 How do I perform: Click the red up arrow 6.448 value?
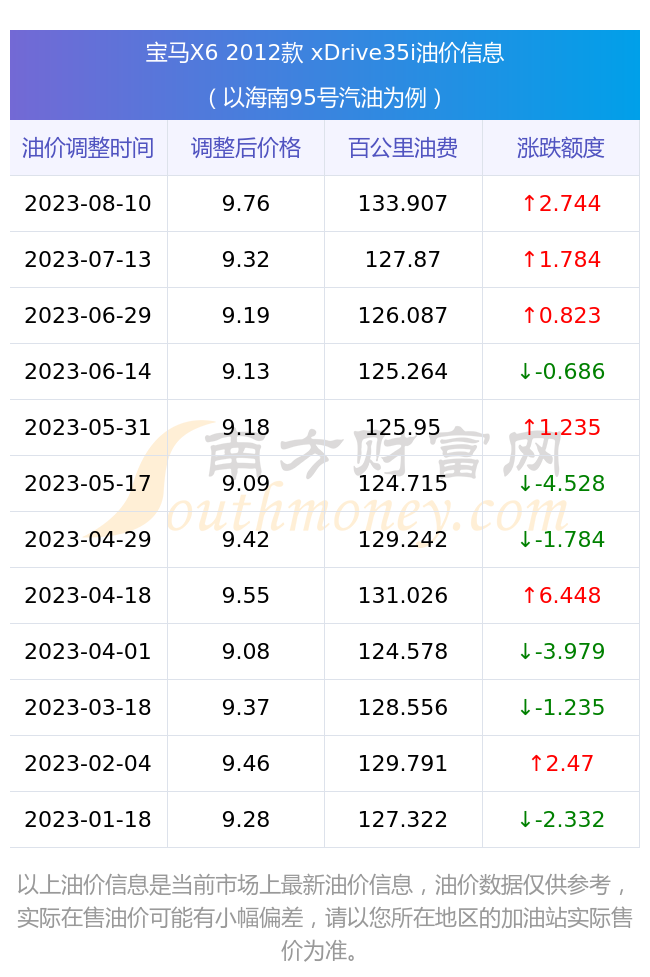(562, 596)
